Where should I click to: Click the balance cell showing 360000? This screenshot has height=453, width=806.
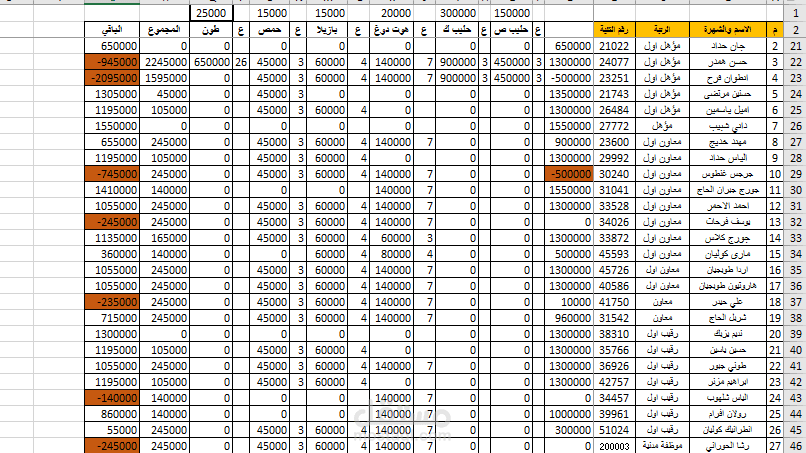pyautogui.click(x=112, y=254)
